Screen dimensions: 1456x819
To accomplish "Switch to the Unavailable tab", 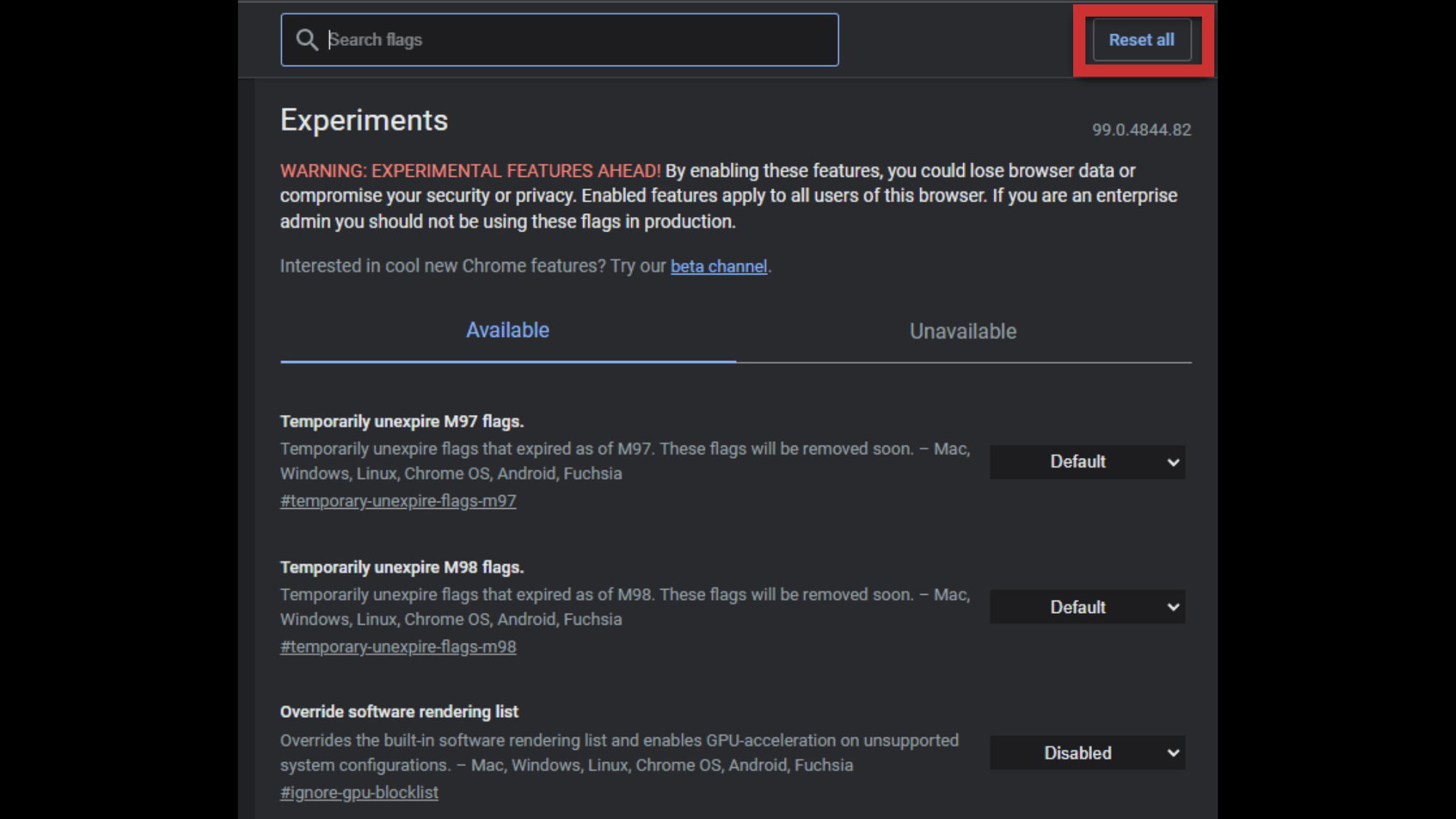I will point(962,331).
